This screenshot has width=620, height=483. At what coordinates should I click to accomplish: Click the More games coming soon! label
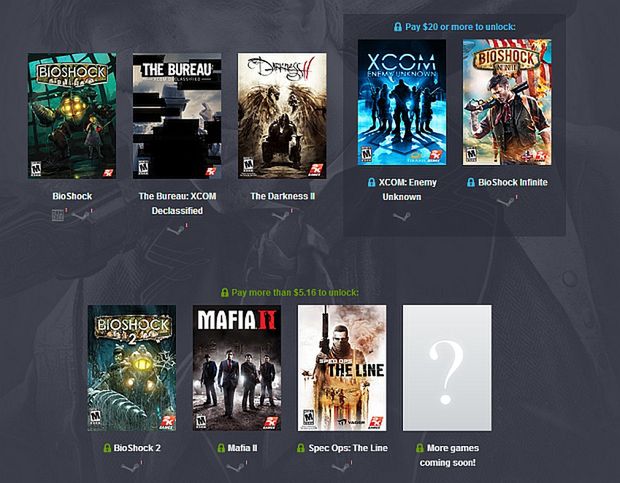(x=452, y=455)
